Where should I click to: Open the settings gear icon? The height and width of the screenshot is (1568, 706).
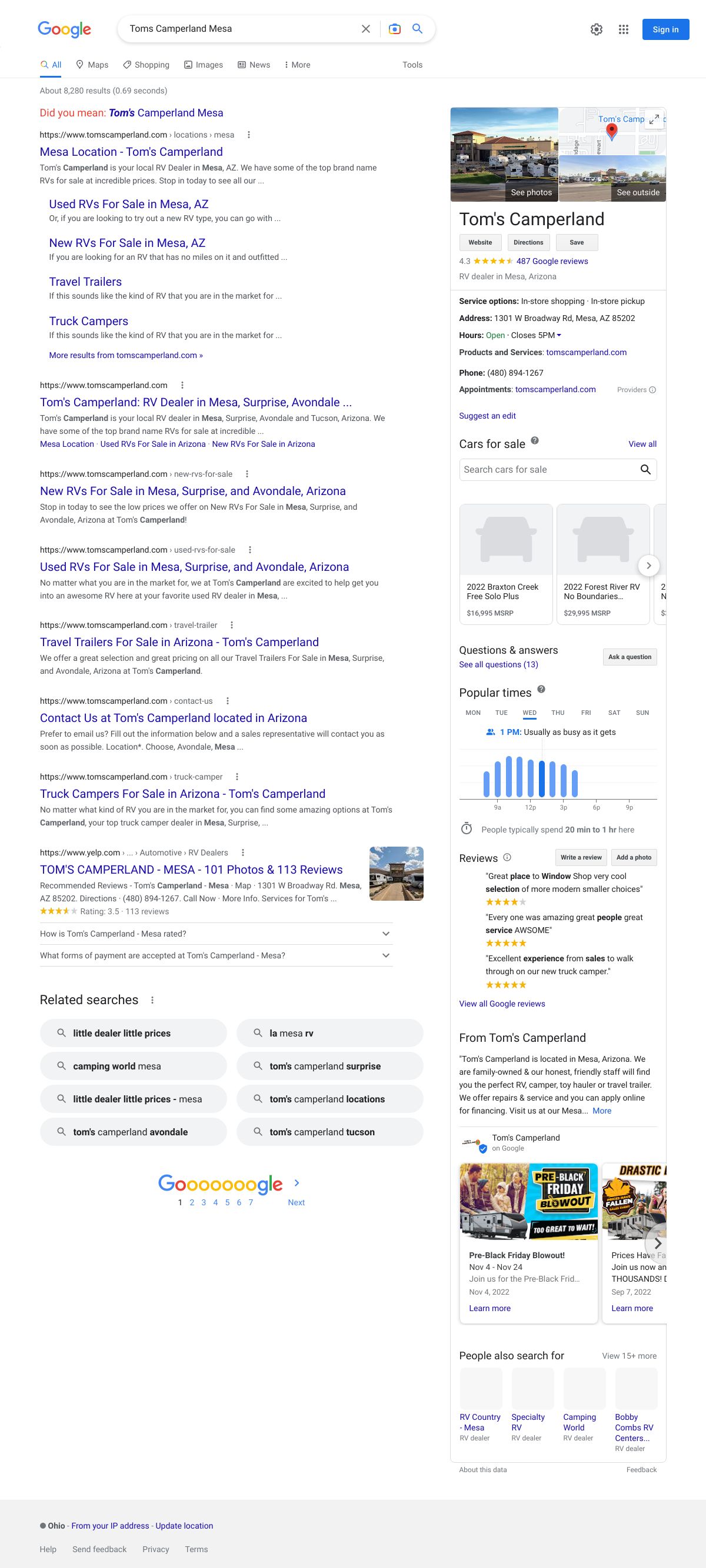[x=597, y=29]
